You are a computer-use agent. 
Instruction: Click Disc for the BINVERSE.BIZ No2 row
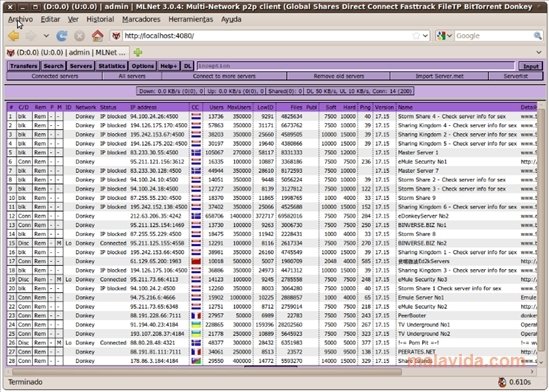coord(24,243)
